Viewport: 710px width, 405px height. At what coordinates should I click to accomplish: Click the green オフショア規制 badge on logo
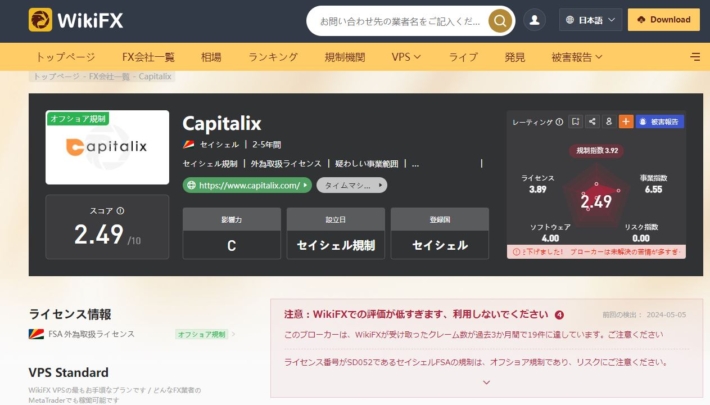78,119
